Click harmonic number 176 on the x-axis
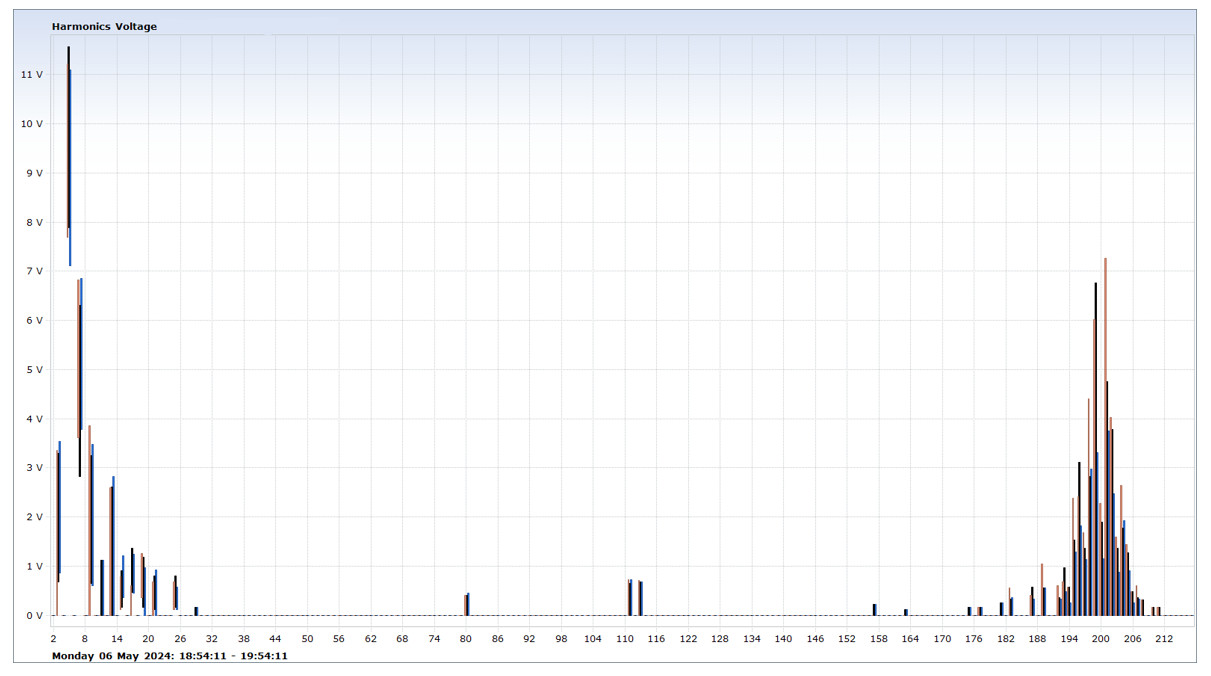Screen dimensions: 1211x676 (973, 638)
